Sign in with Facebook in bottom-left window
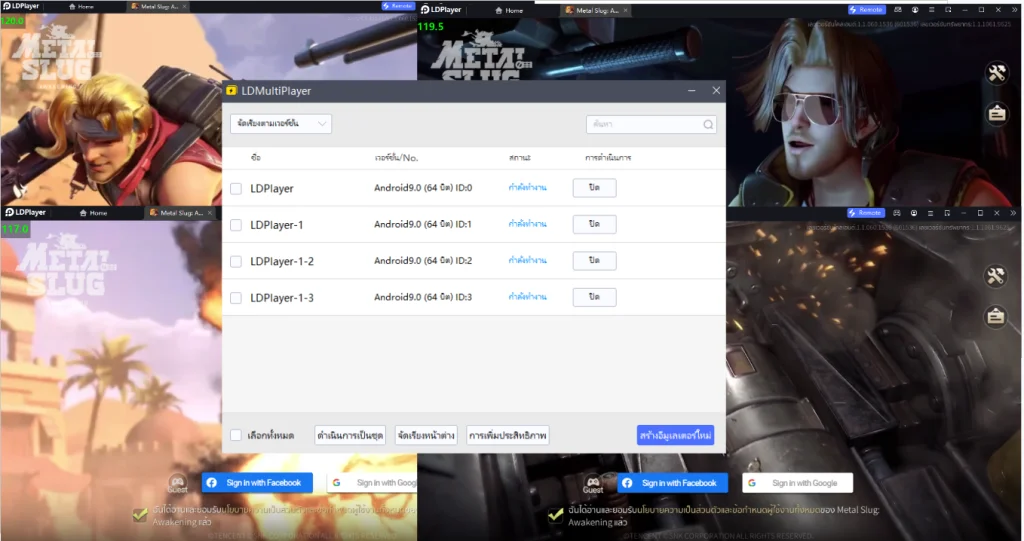This screenshot has width=1024, height=541. 257,483
